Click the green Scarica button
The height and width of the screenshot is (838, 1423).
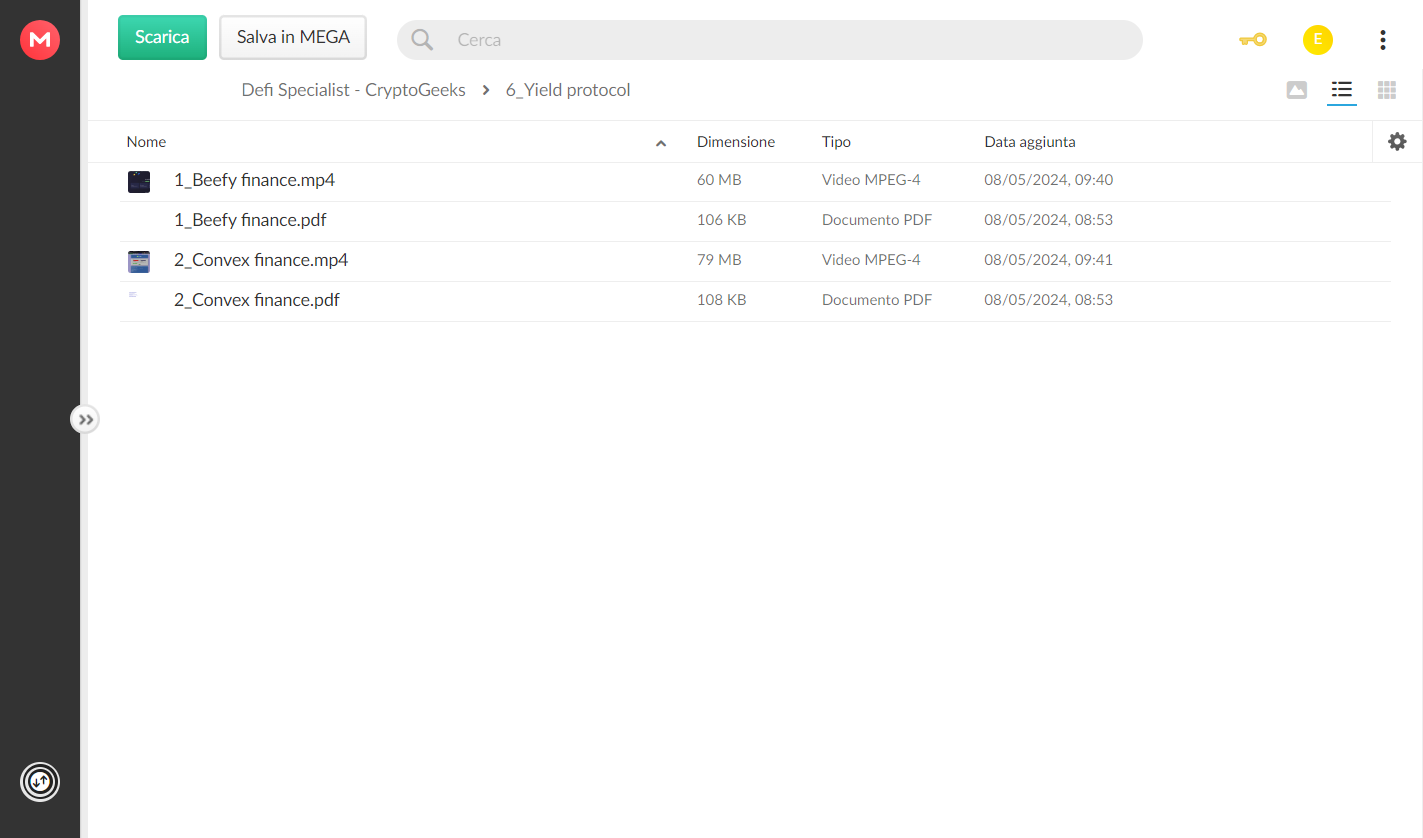pyautogui.click(x=162, y=37)
